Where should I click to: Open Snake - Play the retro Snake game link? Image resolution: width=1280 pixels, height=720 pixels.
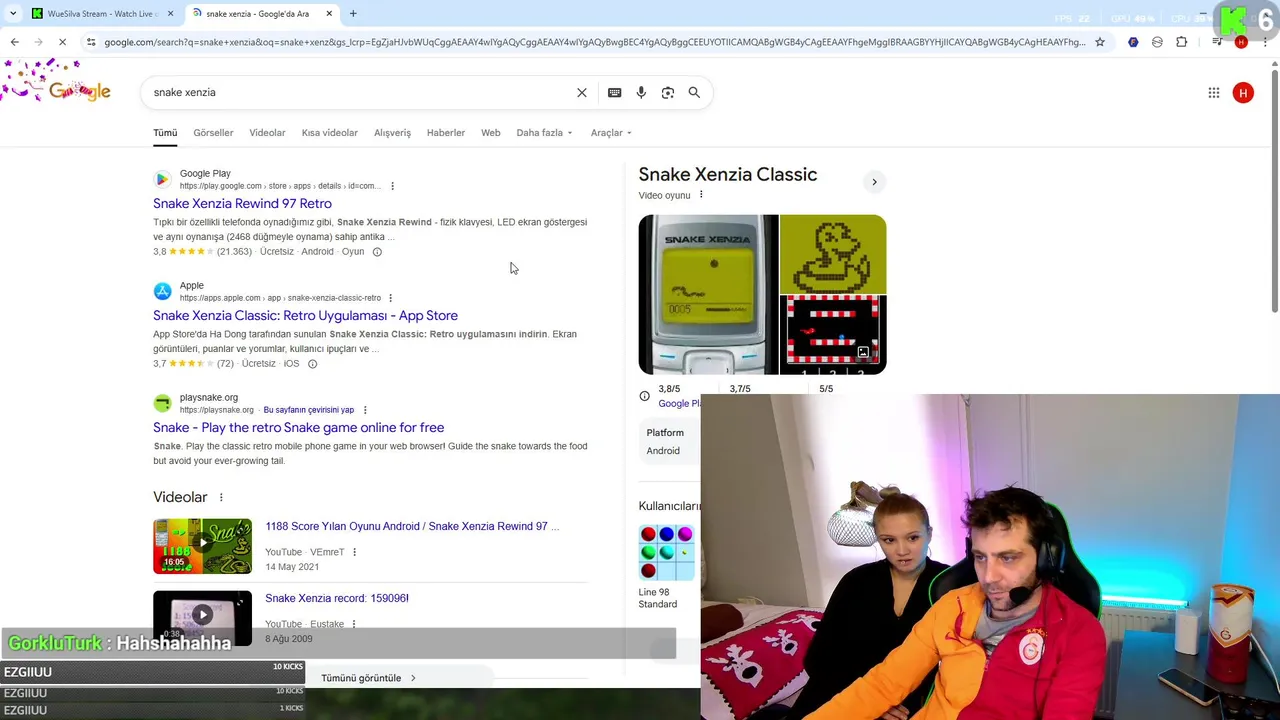[298, 427]
